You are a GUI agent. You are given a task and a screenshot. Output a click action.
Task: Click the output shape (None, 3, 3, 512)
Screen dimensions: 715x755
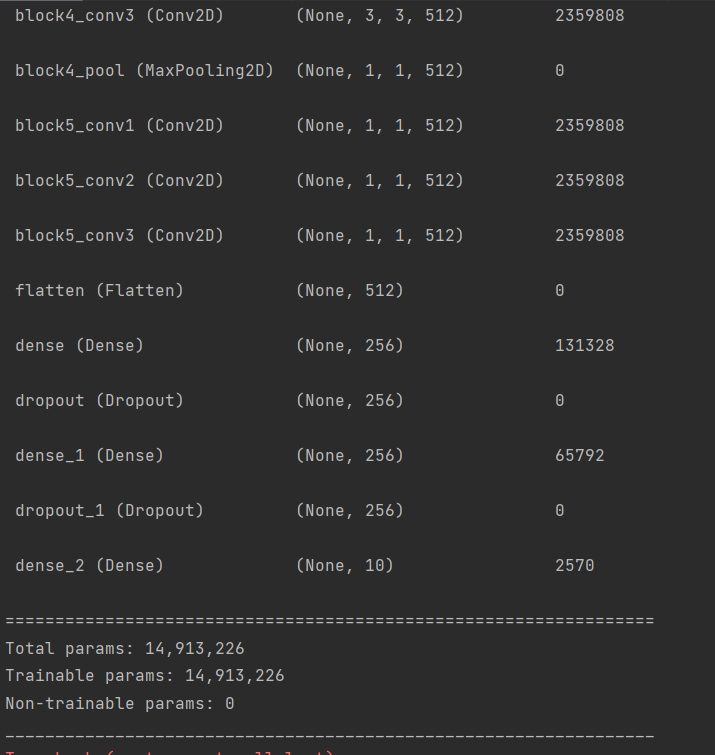(x=380, y=16)
